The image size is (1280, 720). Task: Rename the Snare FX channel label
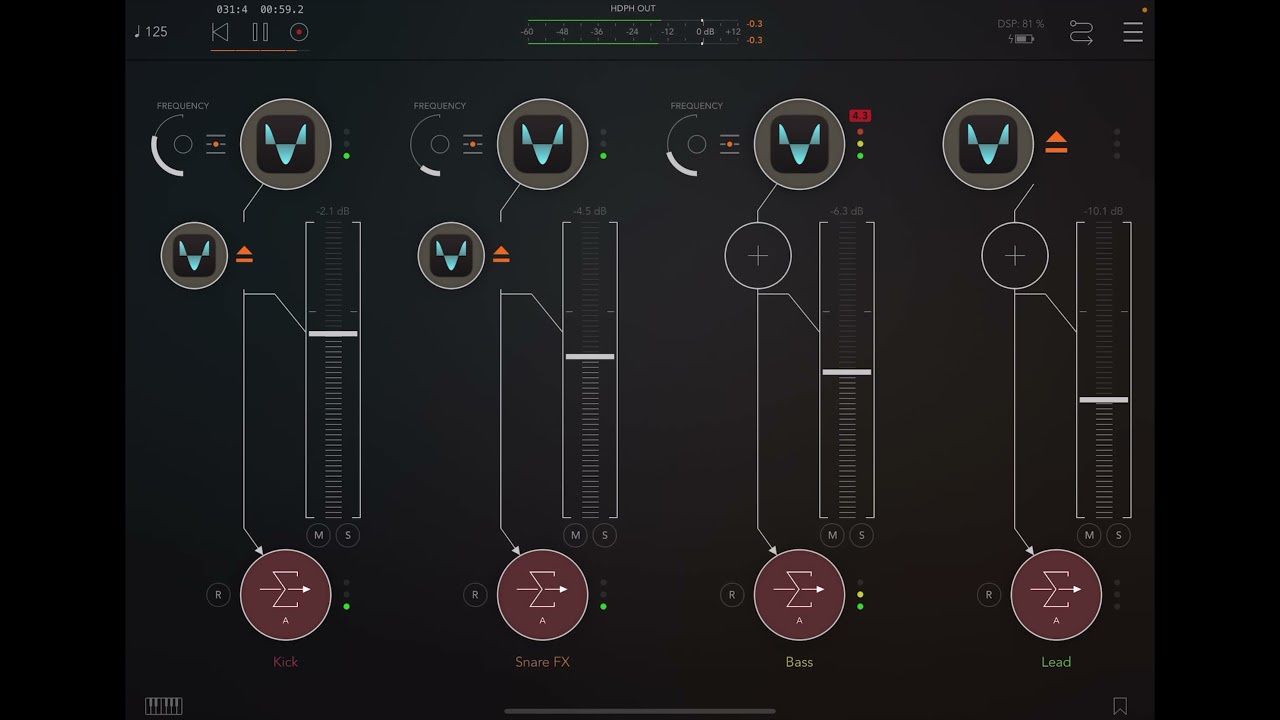point(542,662)
